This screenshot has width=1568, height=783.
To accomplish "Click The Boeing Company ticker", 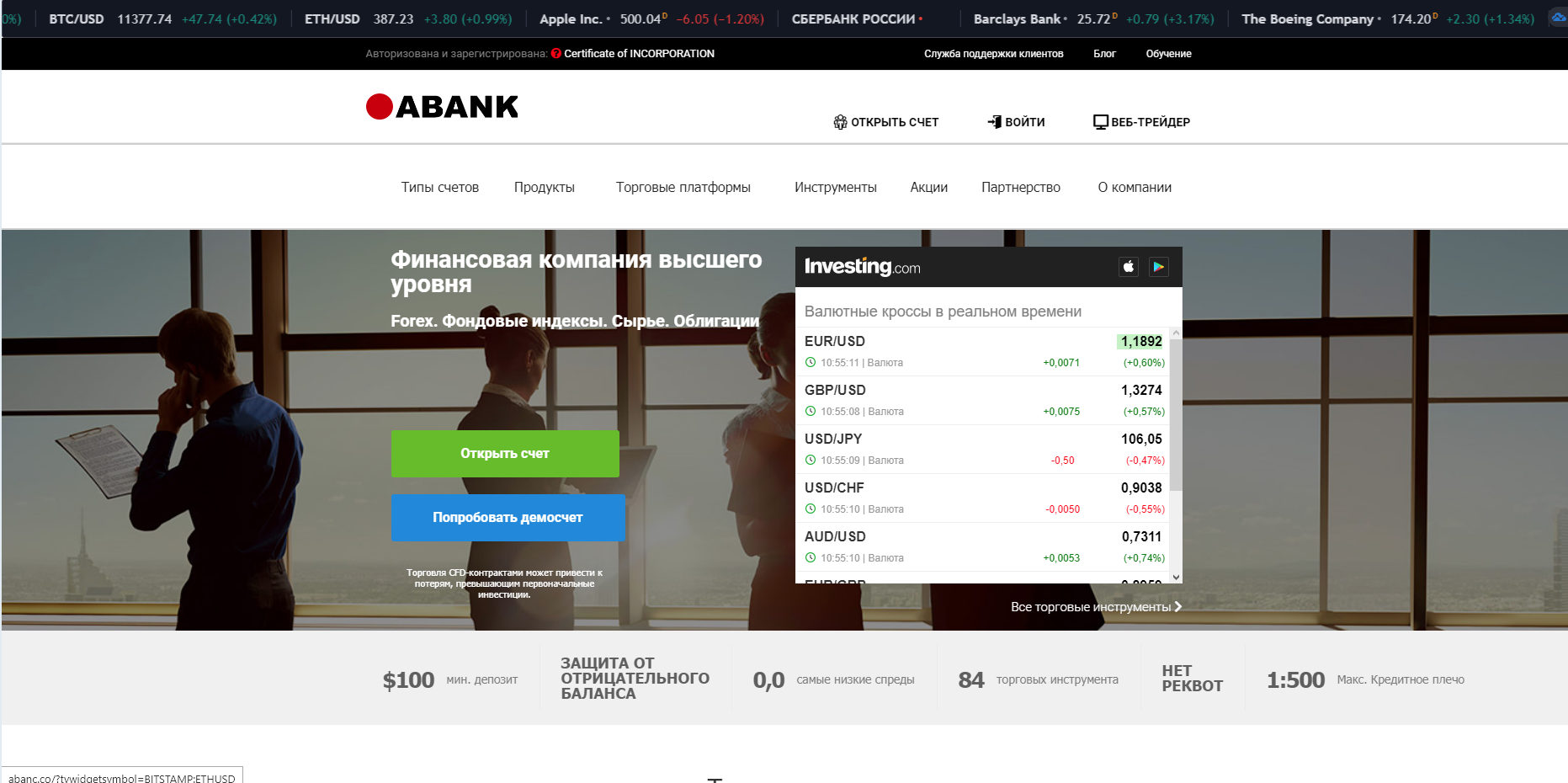I will [1387, 19].
